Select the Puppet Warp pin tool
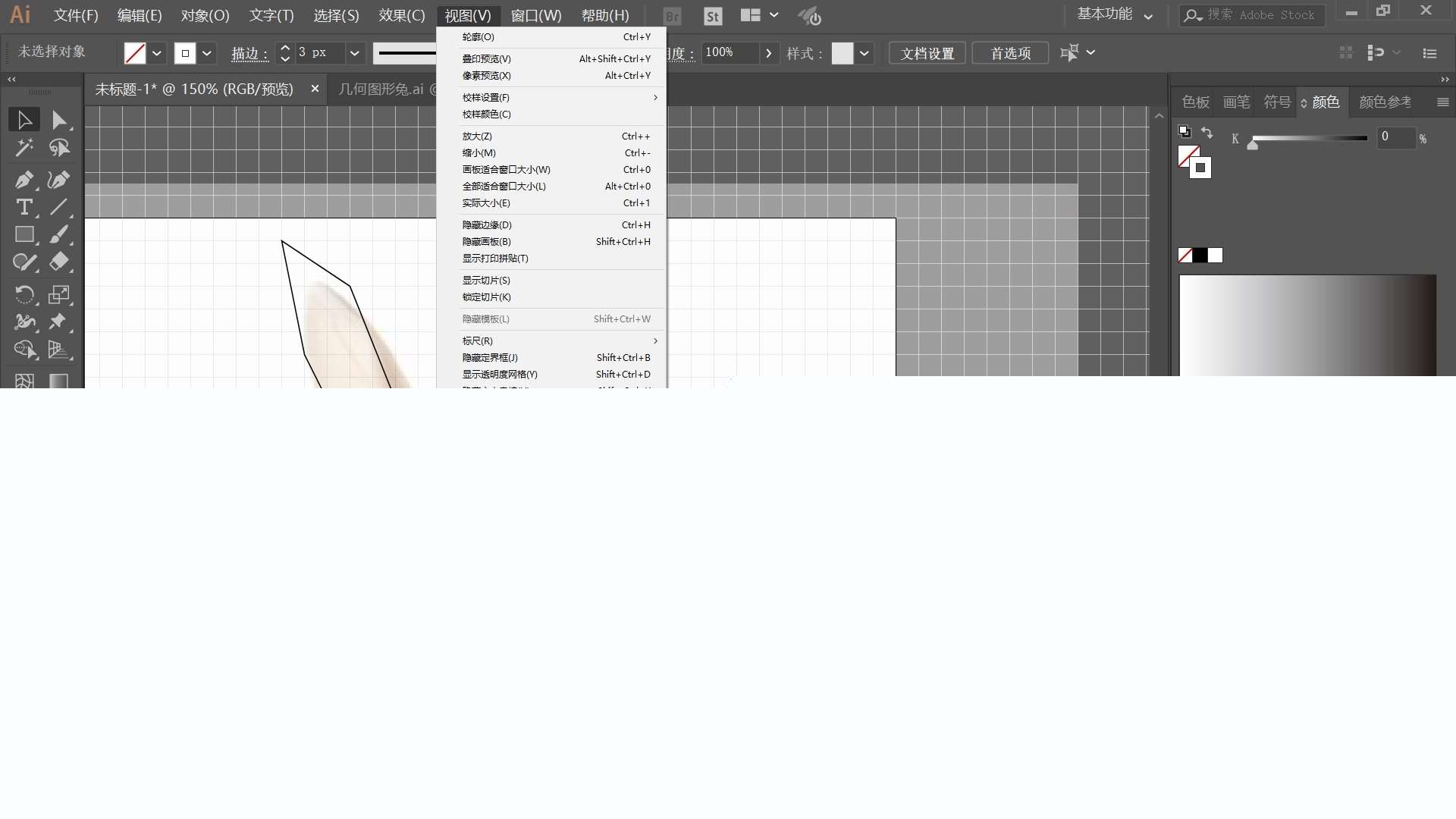1456x819 pixels. pos(59,322)
